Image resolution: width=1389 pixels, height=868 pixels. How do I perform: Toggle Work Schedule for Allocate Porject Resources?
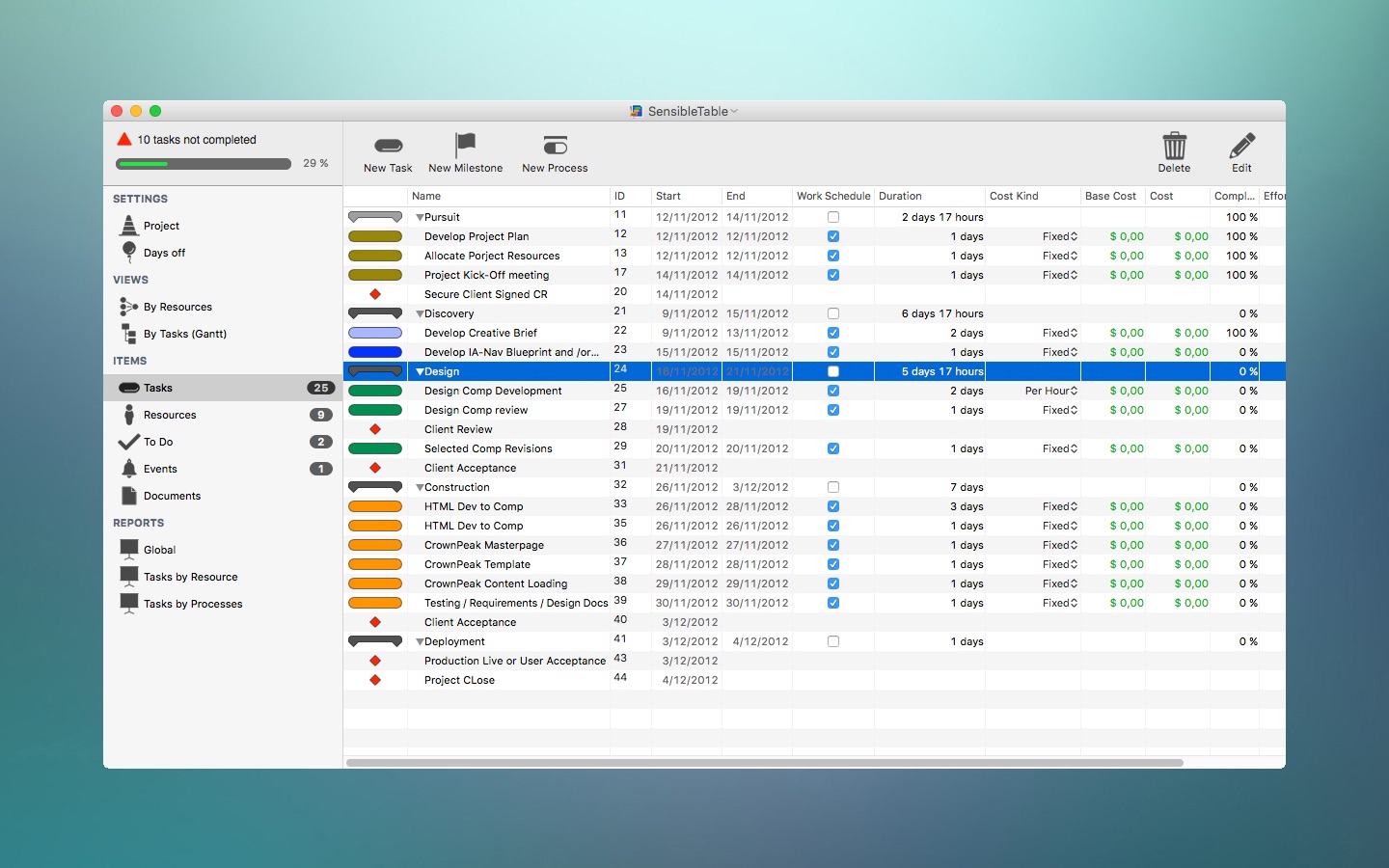[833, 256]
